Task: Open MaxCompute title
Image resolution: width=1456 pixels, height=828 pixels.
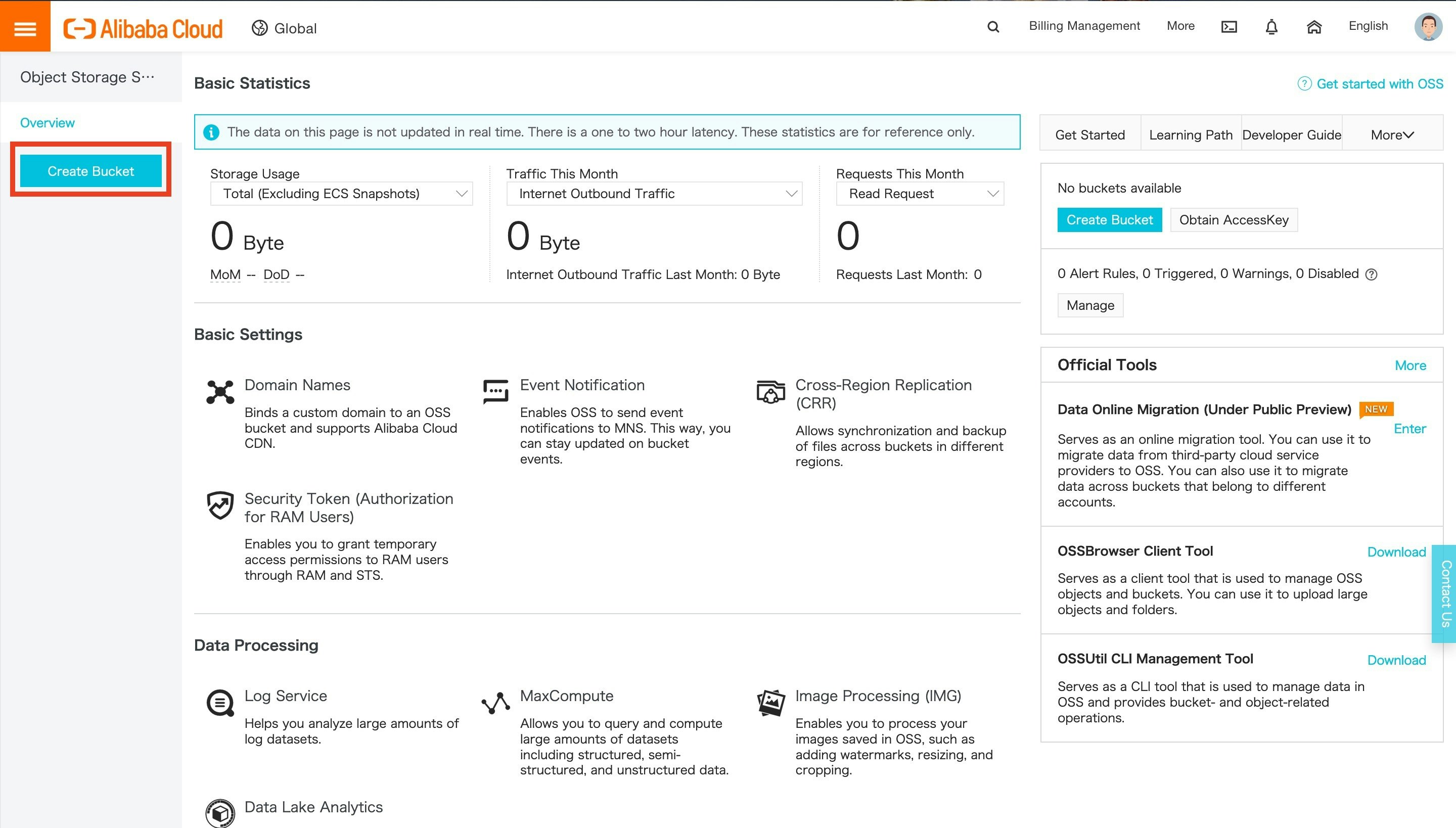Action: [566, 696]
